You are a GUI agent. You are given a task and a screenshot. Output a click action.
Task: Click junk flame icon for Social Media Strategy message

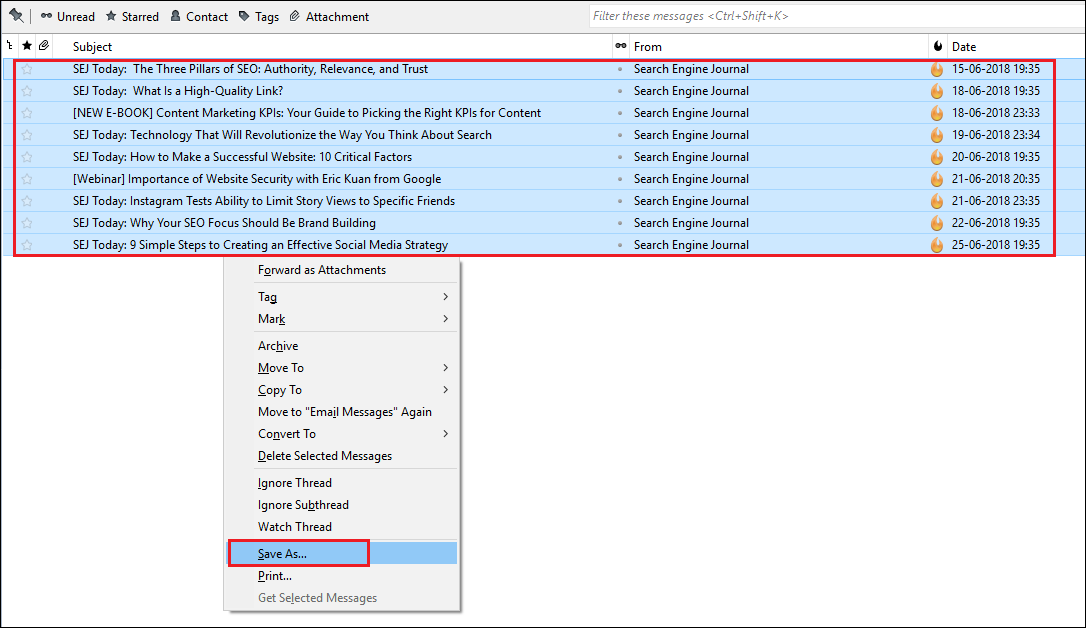(937, 244)
